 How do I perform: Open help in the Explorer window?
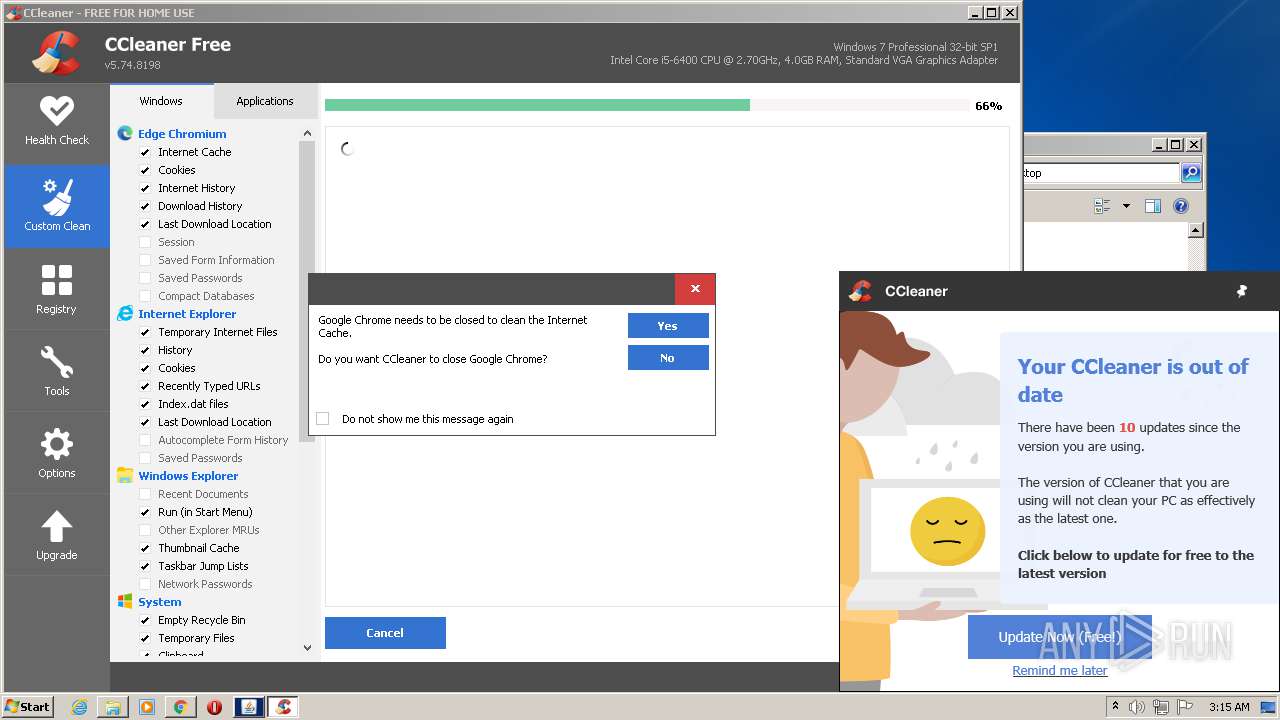[1180, 206]
